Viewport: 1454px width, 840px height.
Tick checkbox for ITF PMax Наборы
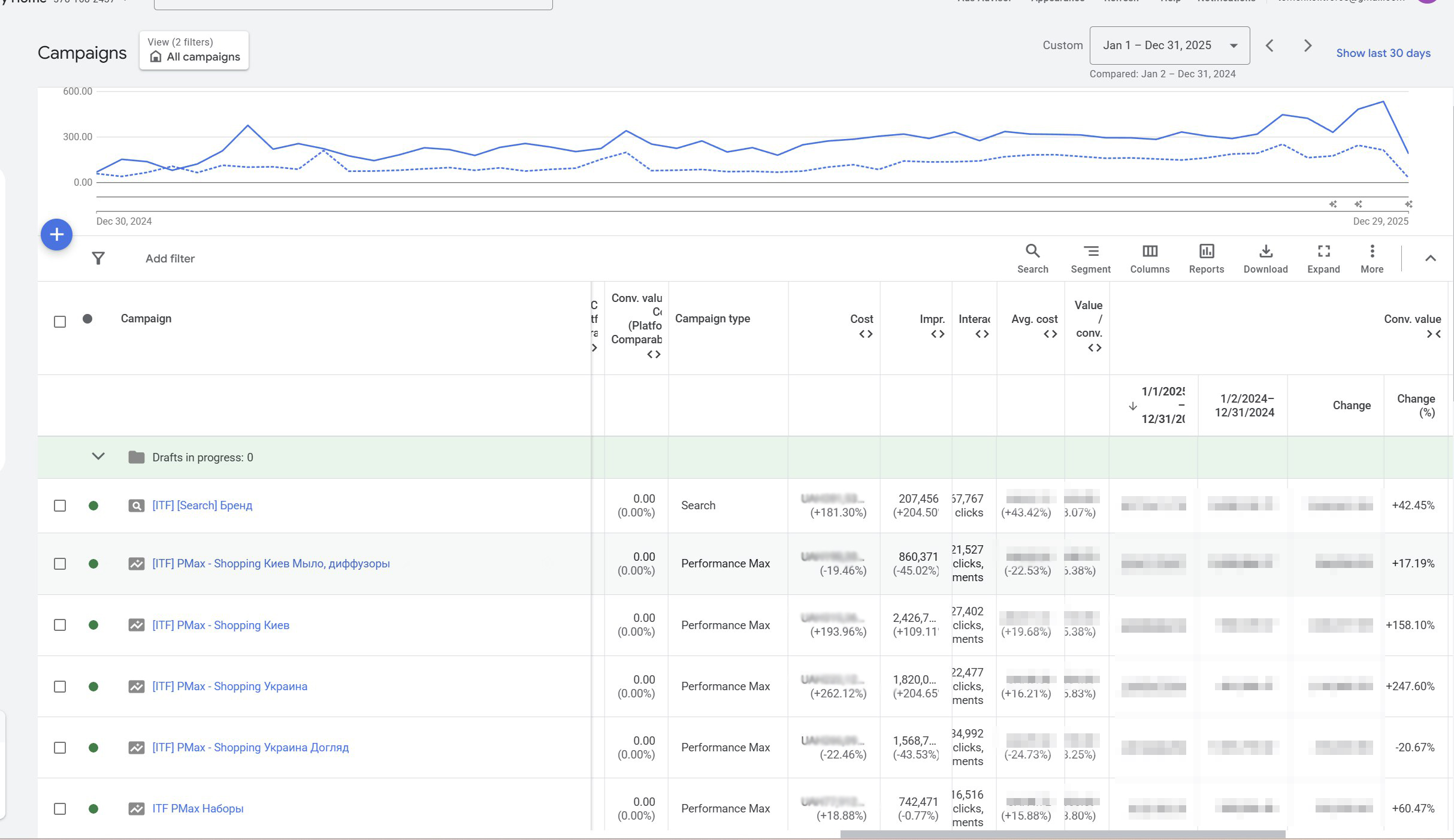[60, 809]
